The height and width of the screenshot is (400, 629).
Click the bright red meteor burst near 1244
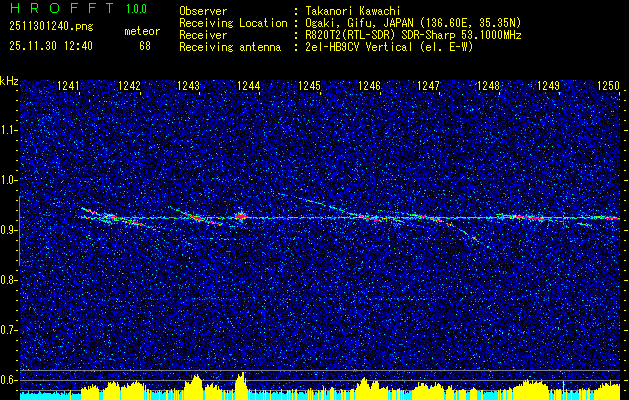click(240, 217)
